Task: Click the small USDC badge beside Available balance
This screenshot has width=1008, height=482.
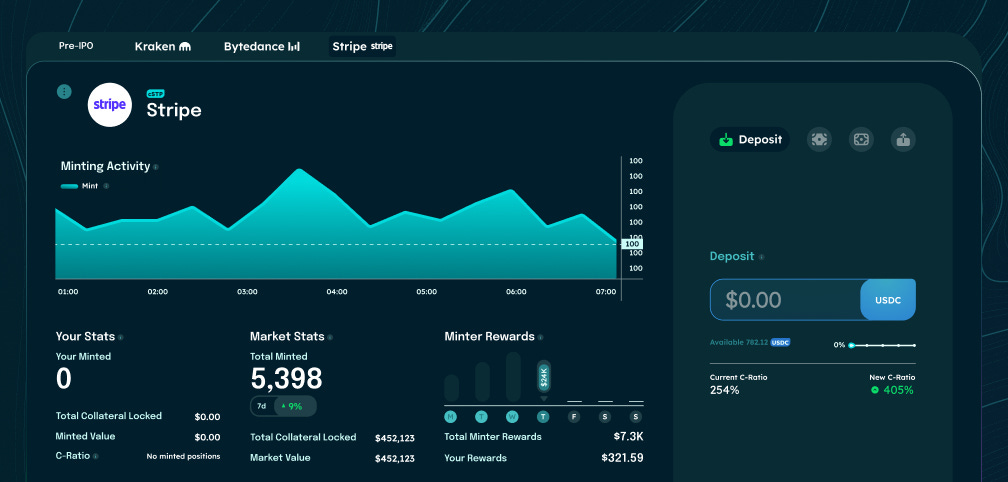Action: coord(780,343)
